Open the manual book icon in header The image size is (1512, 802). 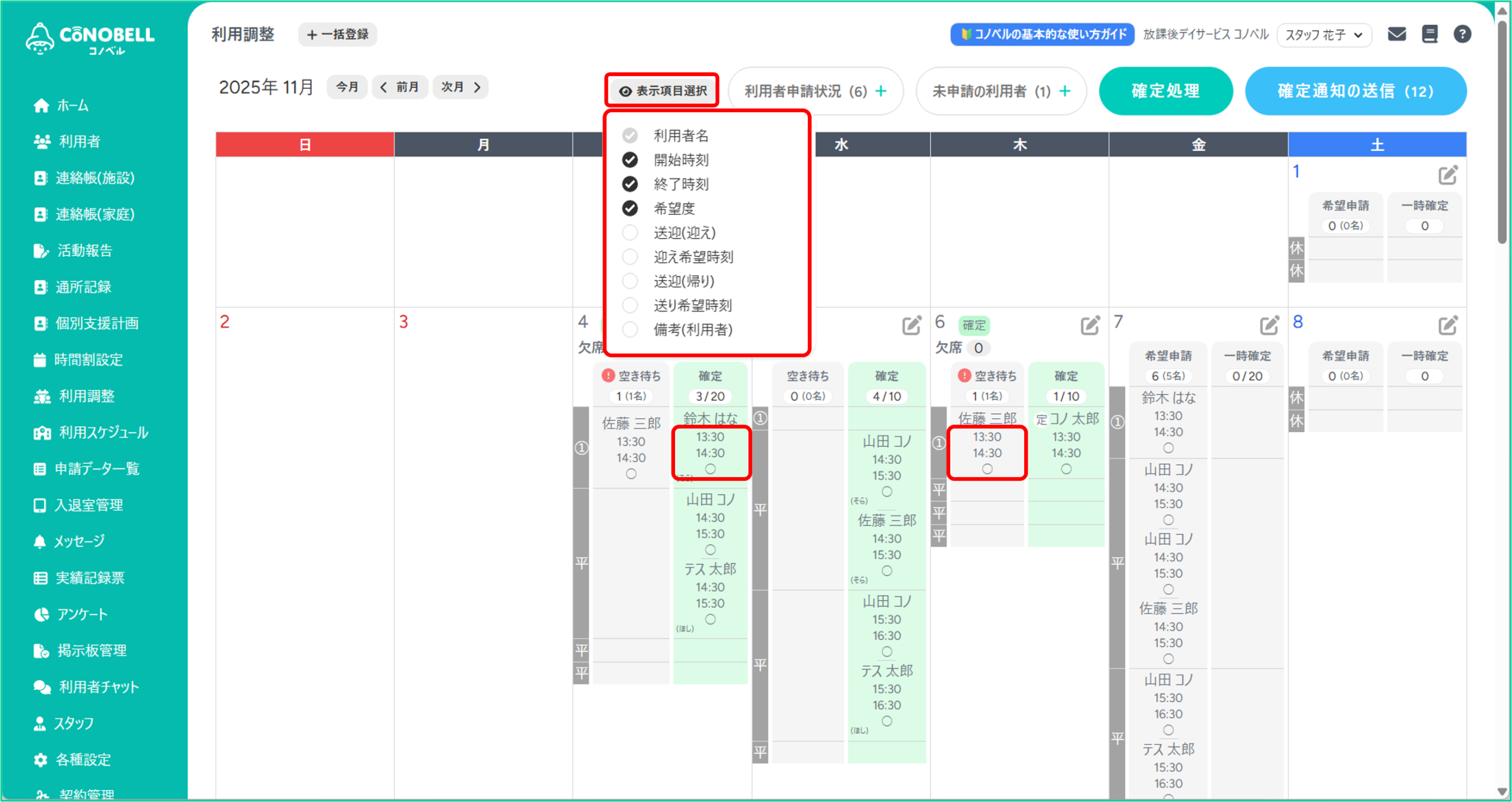click(1429, 34)
